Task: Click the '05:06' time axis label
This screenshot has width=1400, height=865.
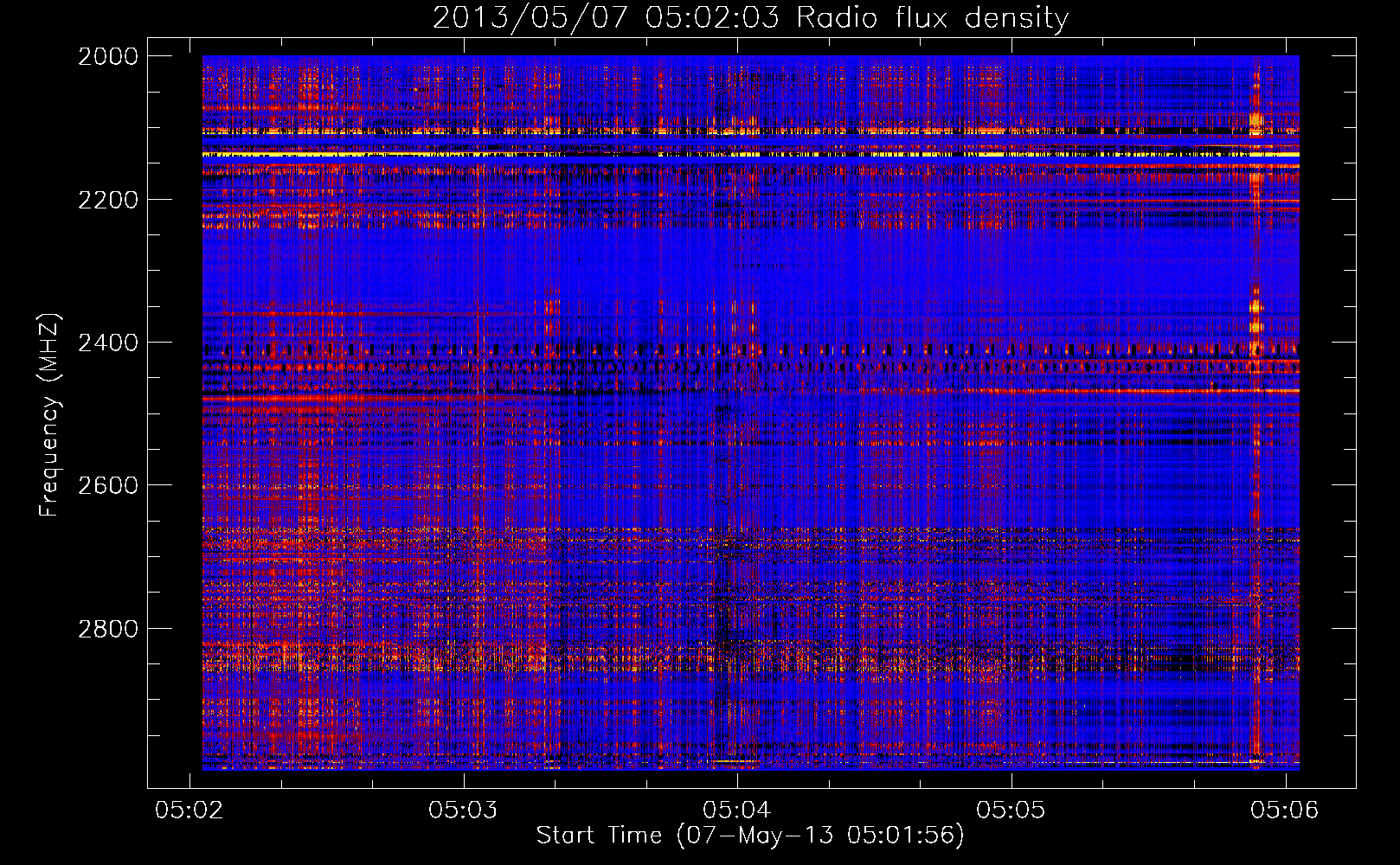Action: (1285, 810)
